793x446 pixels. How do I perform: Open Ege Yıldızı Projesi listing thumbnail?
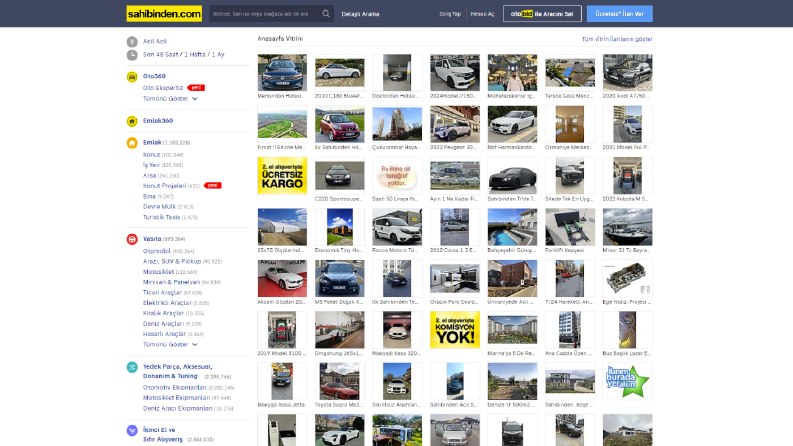click(x=627, y=279)
